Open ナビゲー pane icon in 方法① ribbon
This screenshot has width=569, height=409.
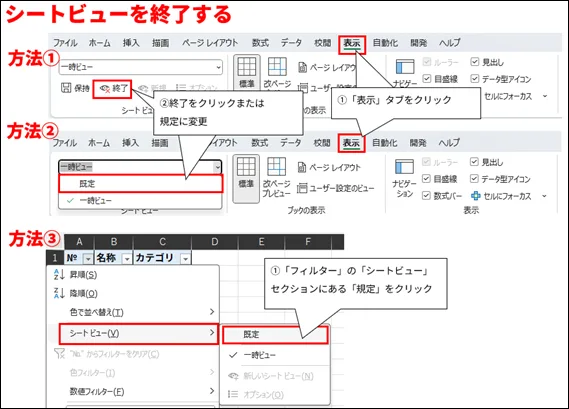[x=405, y=67]
